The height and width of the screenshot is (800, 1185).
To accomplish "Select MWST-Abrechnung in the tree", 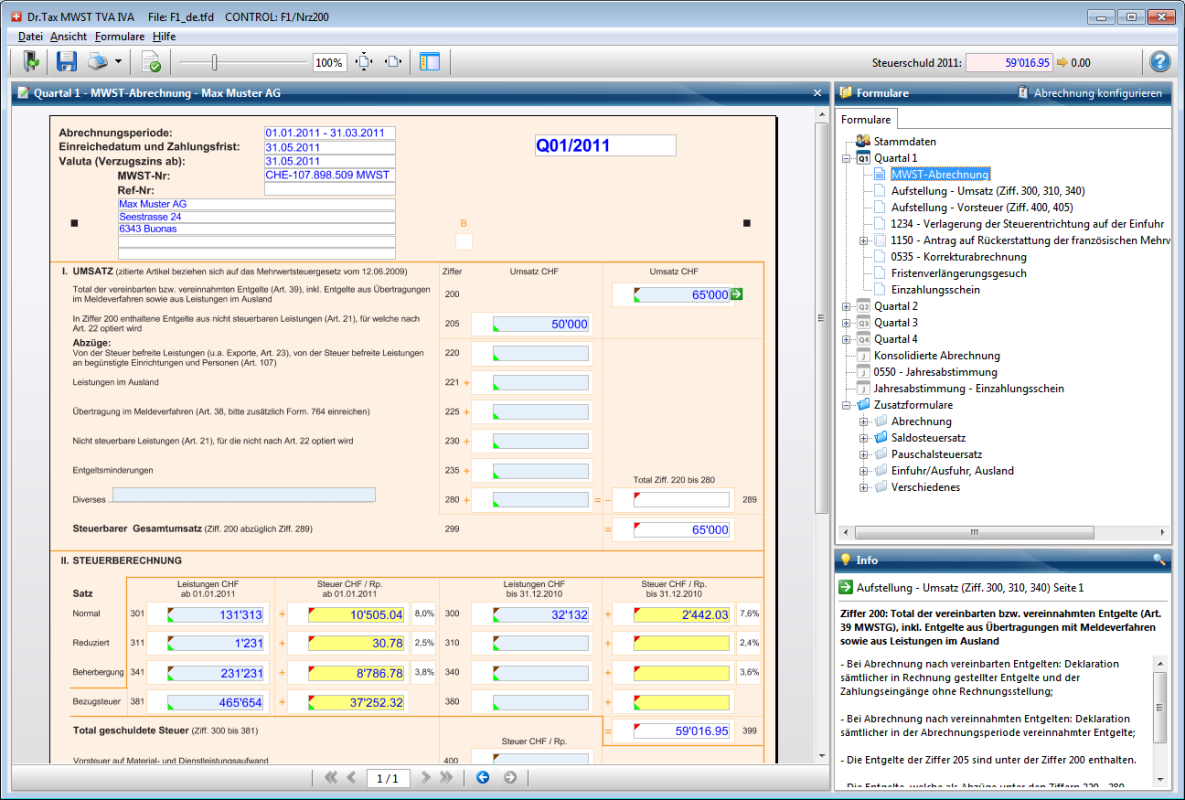I will coord(940,175).
